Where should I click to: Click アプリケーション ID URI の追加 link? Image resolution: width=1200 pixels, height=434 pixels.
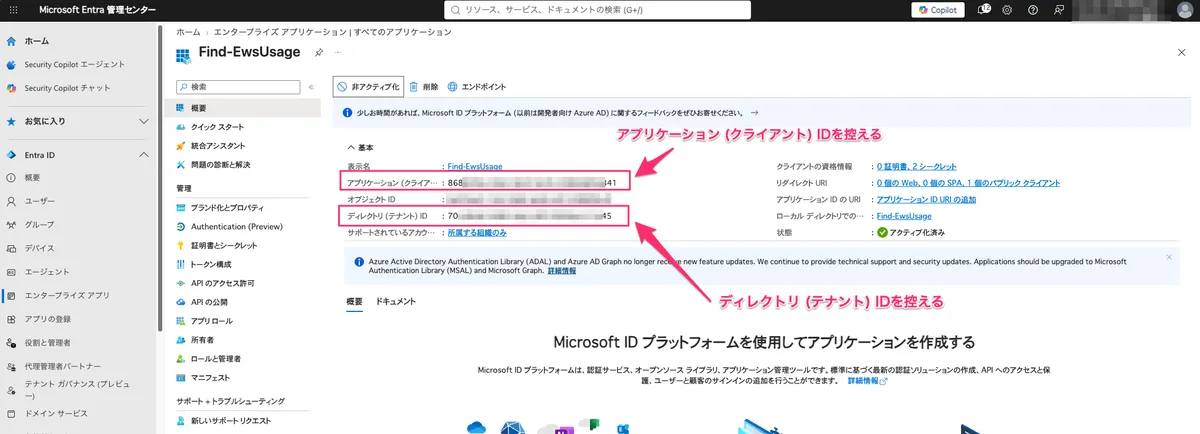tap(926, 199)
